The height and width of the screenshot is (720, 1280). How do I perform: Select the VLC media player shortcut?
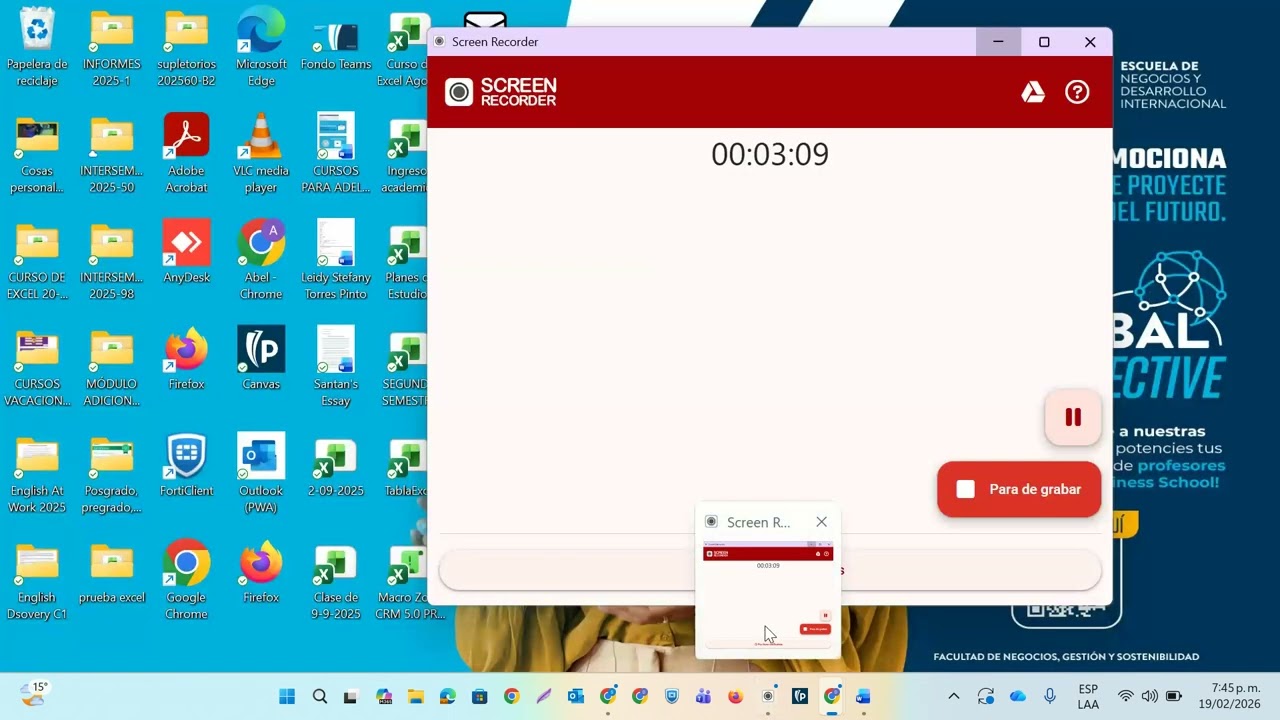coord(261,154)
